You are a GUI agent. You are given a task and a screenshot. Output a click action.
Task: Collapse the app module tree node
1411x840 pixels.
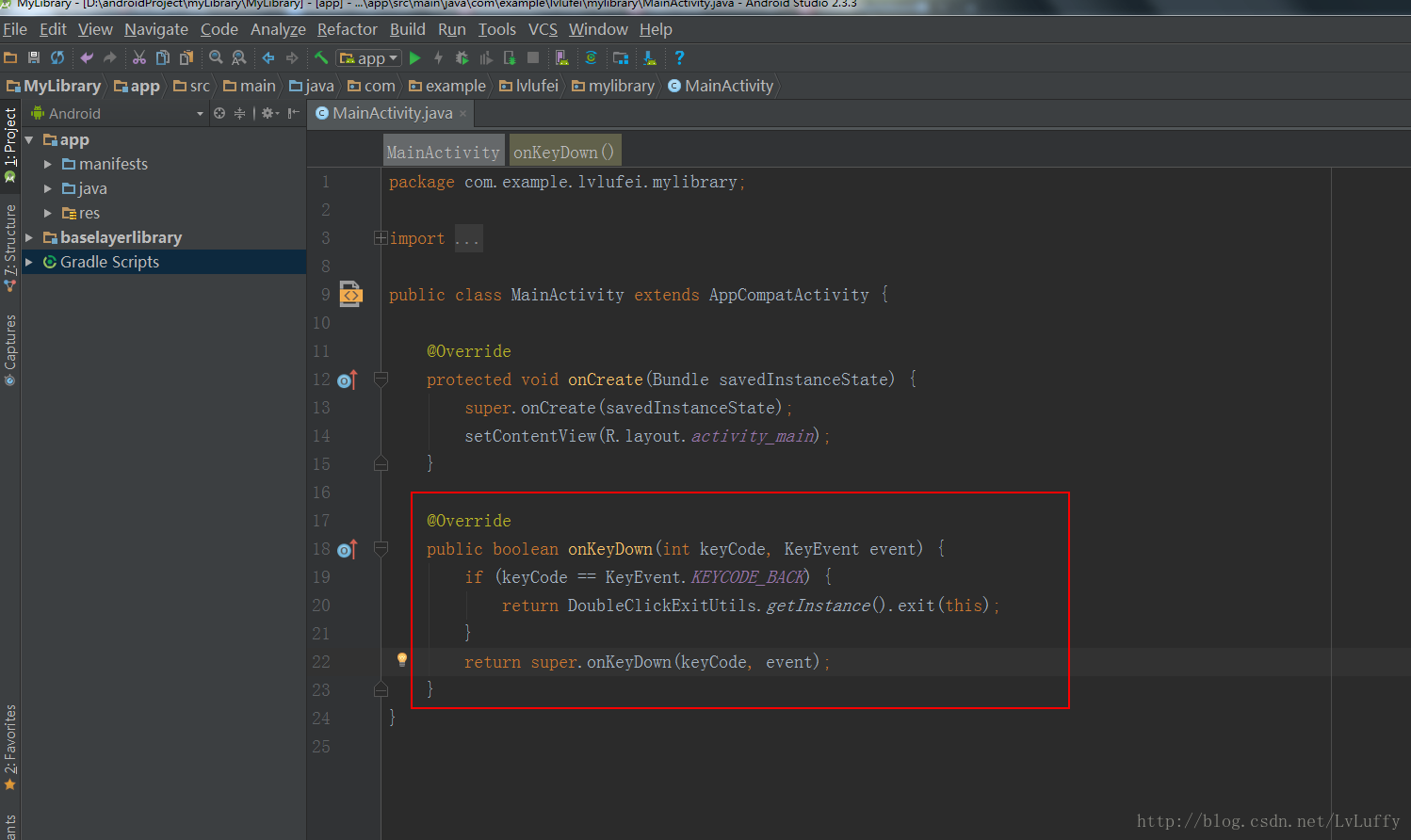click(x=29, y=139)
